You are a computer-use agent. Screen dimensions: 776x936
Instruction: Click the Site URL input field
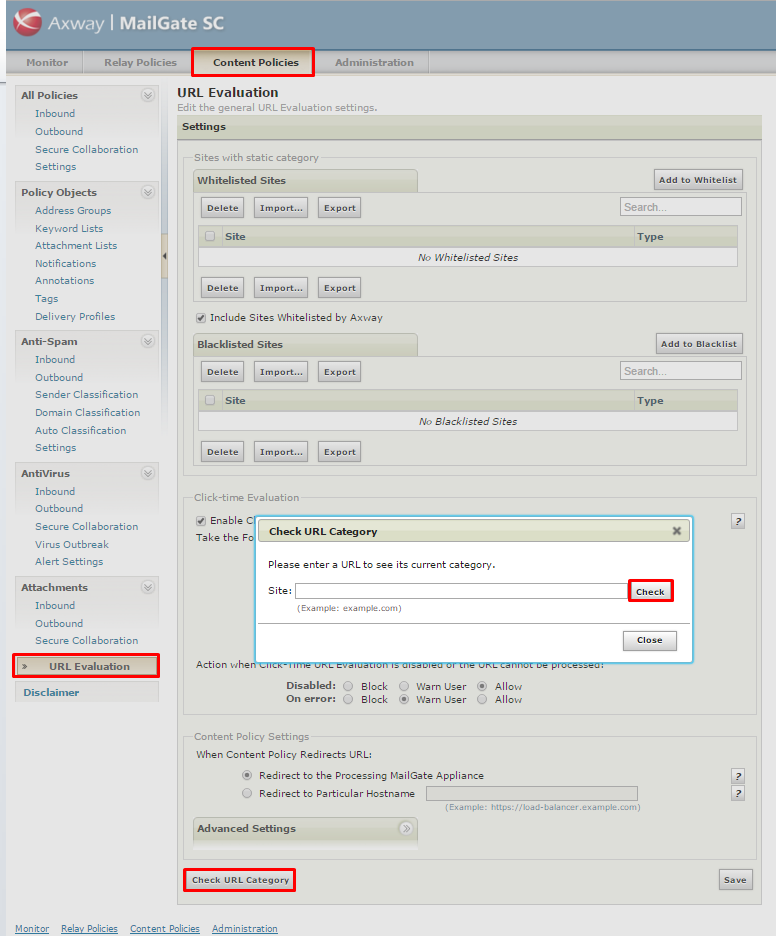(x=461, y=591)
